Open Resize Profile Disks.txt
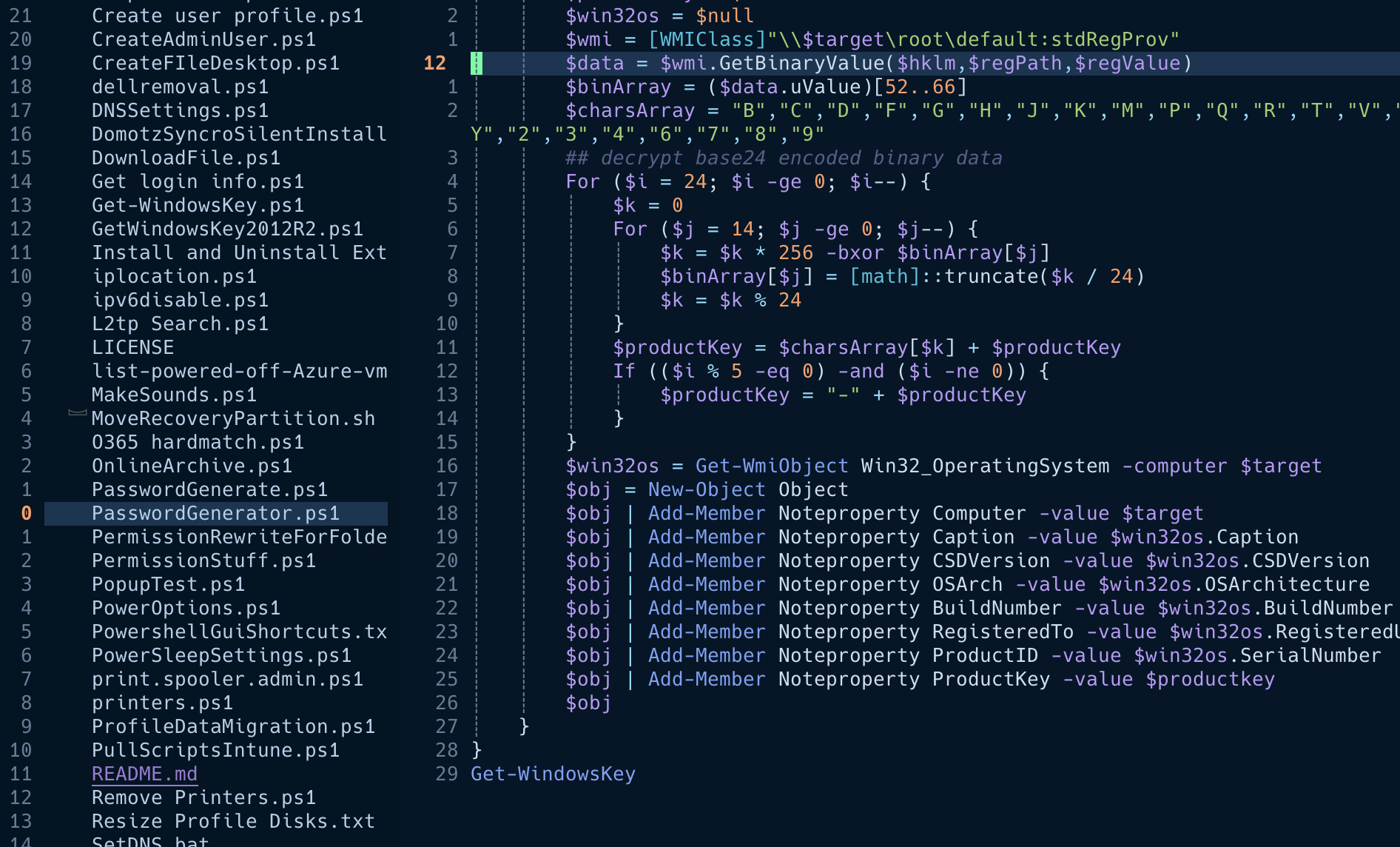This screenshot has width=1400, height=847. (233, 821)
